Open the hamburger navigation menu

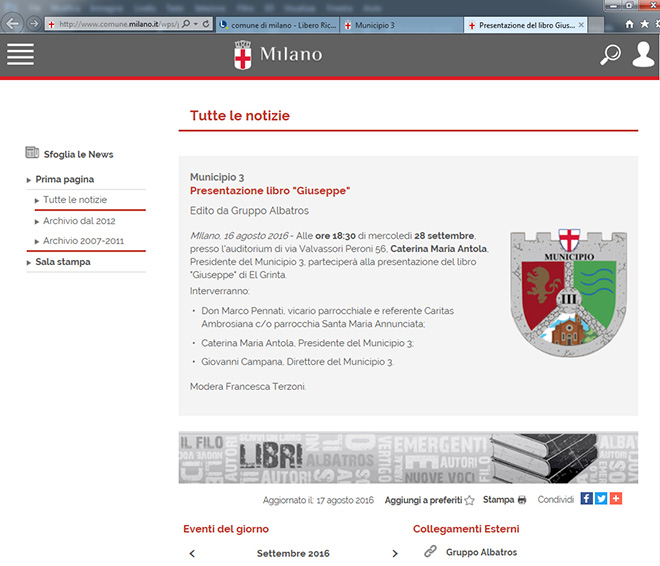(x=20, y=55)
